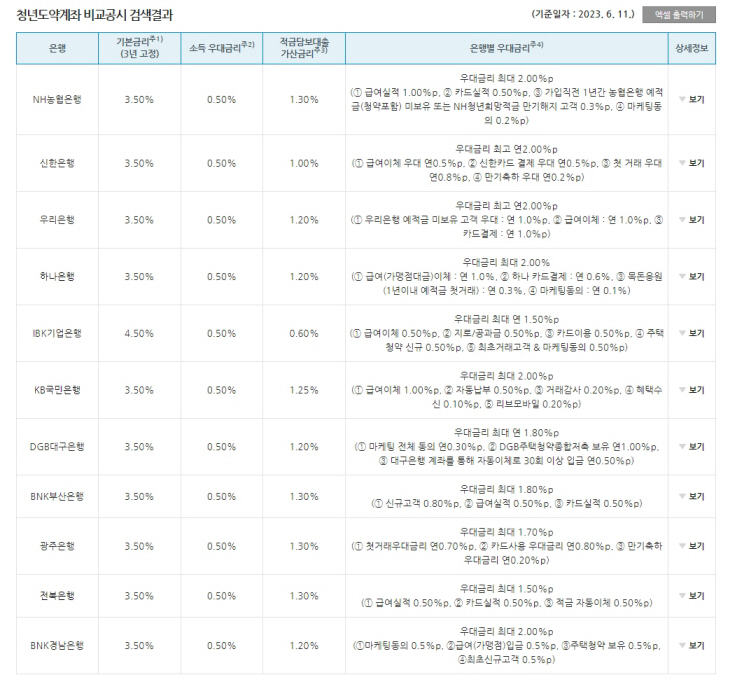Select the 신한은행 bank name cell
Image resolution: width=730 pixels, height=684 pixels.
point(57,163)
